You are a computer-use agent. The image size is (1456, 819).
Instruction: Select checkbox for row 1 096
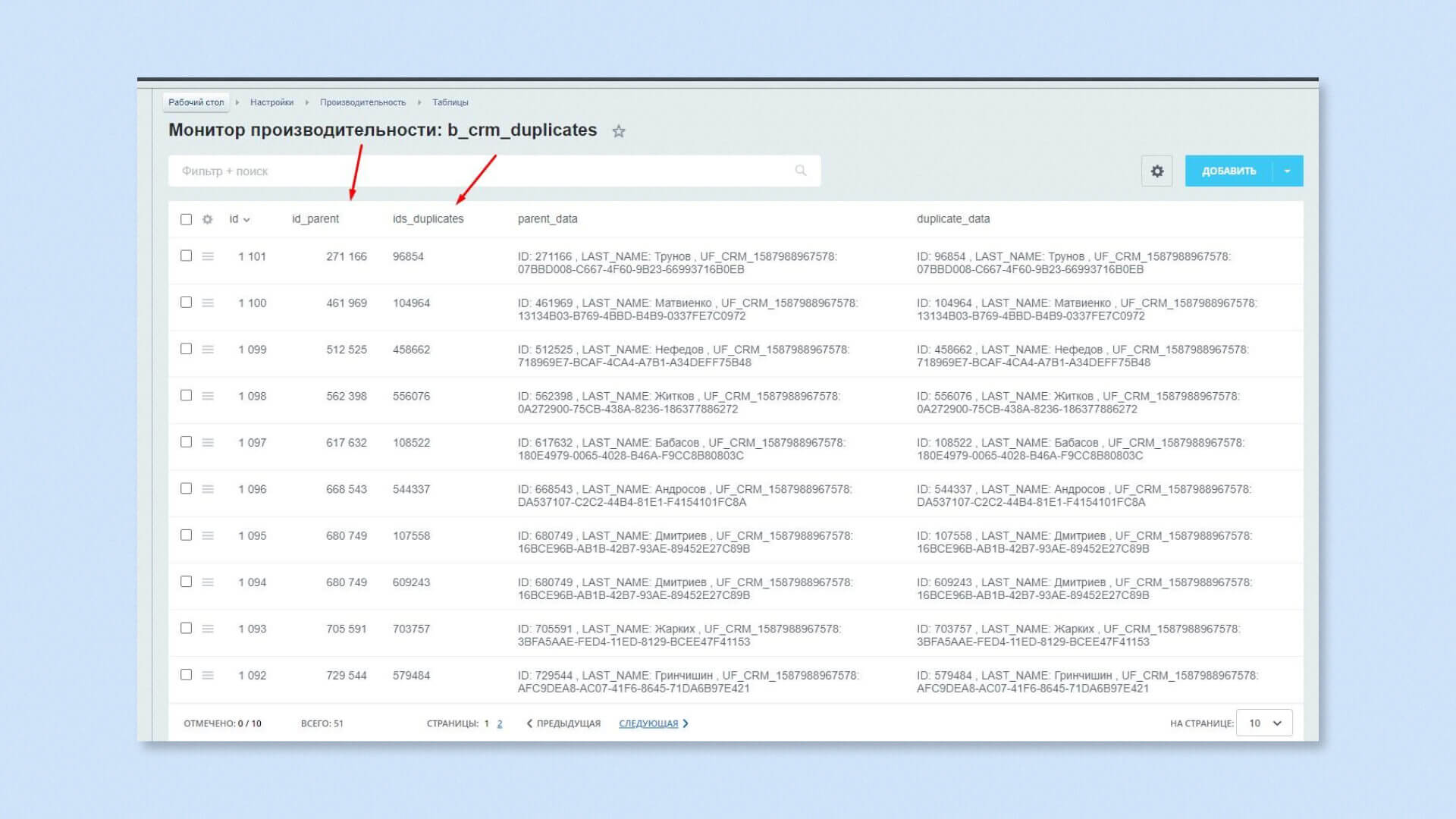[186, 488]
